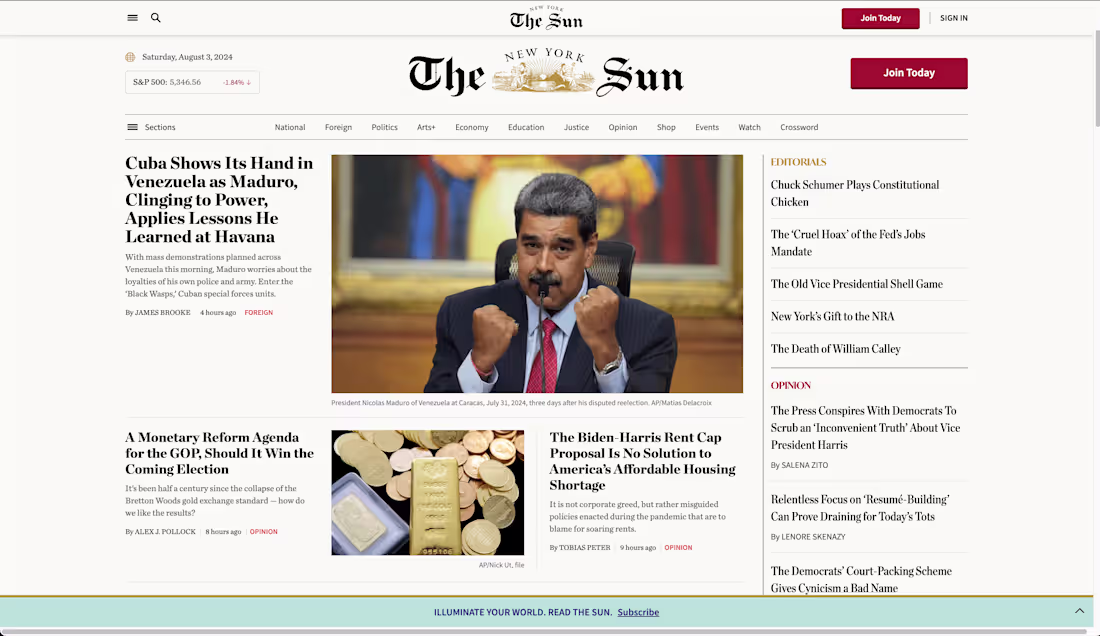Screen dimensions: 1100x636
Task: Open 'The Death of William Calley' editorial
Action: click(835, 348)
